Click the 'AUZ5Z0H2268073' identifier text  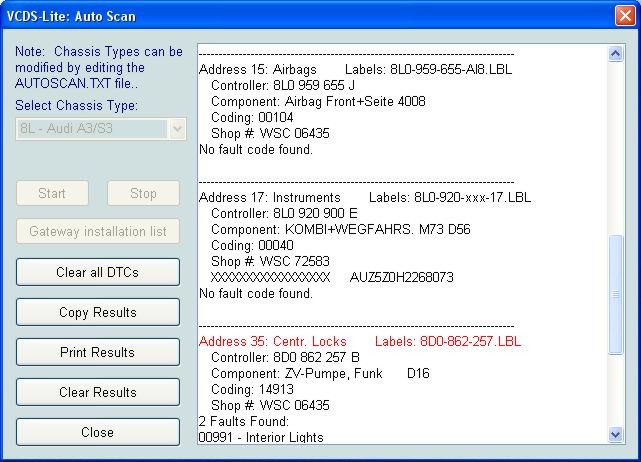pyautogui.click(x=401, y=277)
